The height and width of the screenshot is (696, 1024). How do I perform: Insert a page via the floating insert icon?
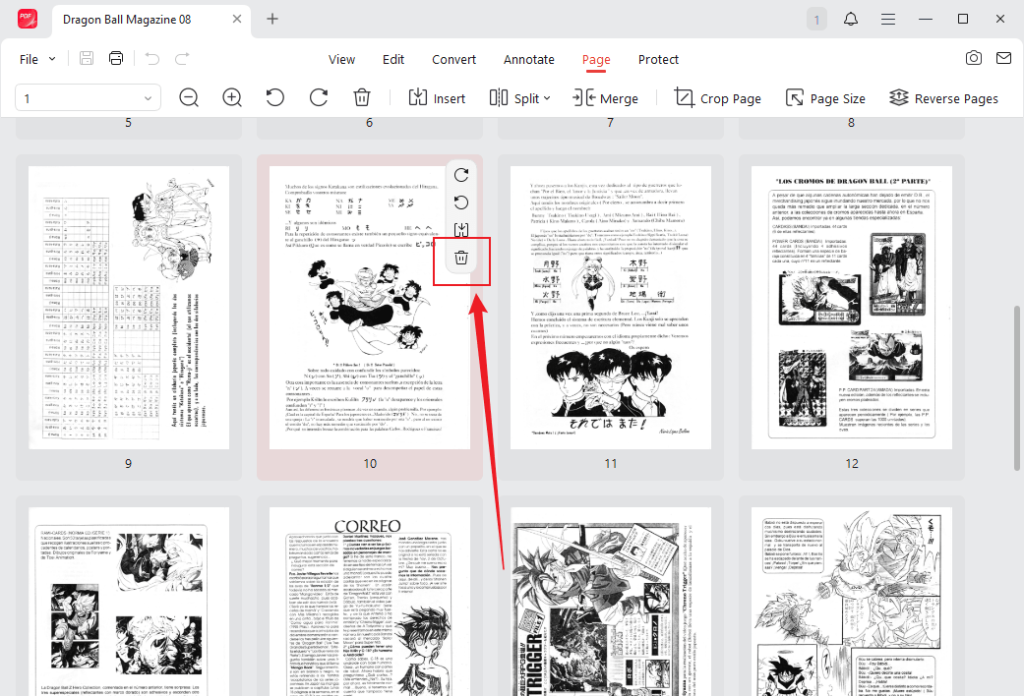461,228
